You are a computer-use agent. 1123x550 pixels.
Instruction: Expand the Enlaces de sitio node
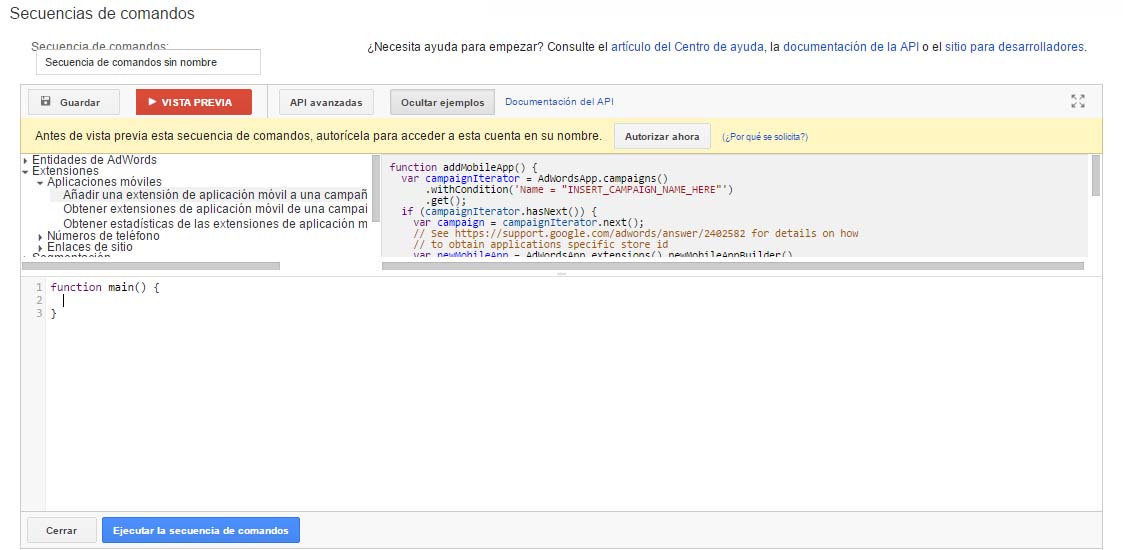40,248
